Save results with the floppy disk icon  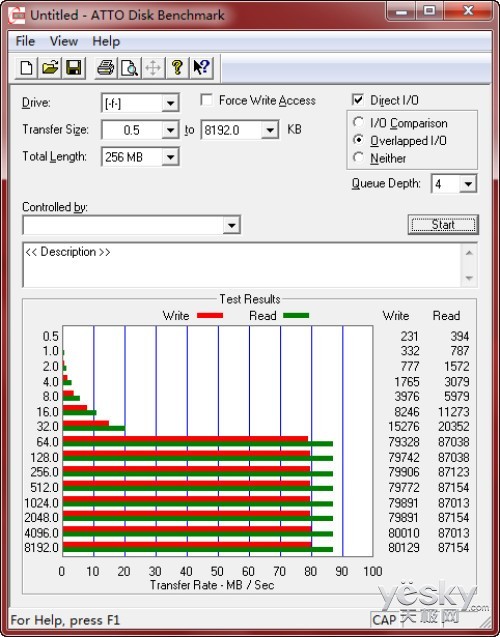coord(74,67)
